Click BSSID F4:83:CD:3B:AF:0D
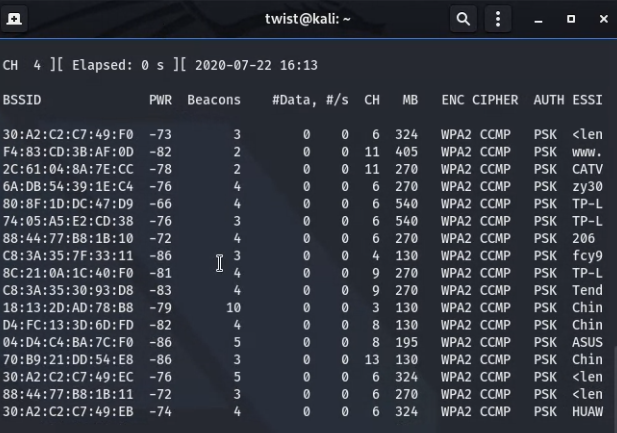 pyautogui.click(x=68, y=152)
